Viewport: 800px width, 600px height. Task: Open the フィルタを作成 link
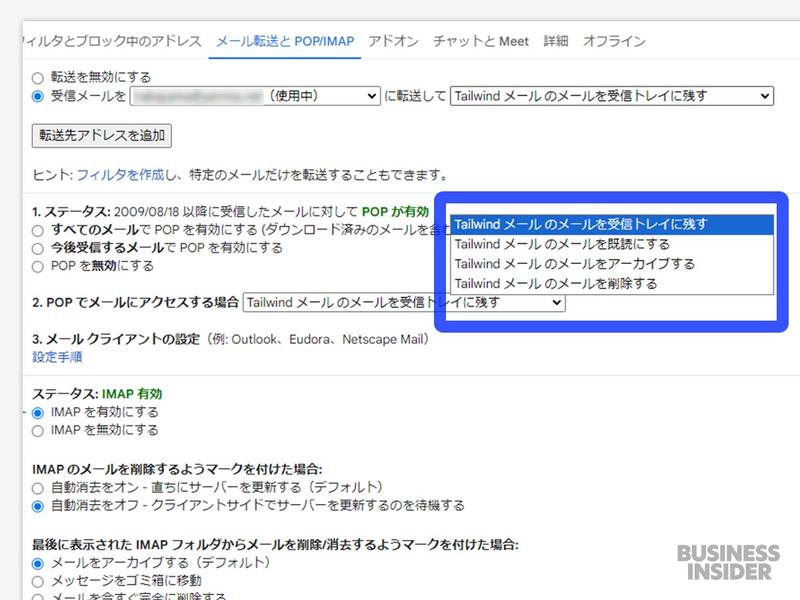point(120,175)
